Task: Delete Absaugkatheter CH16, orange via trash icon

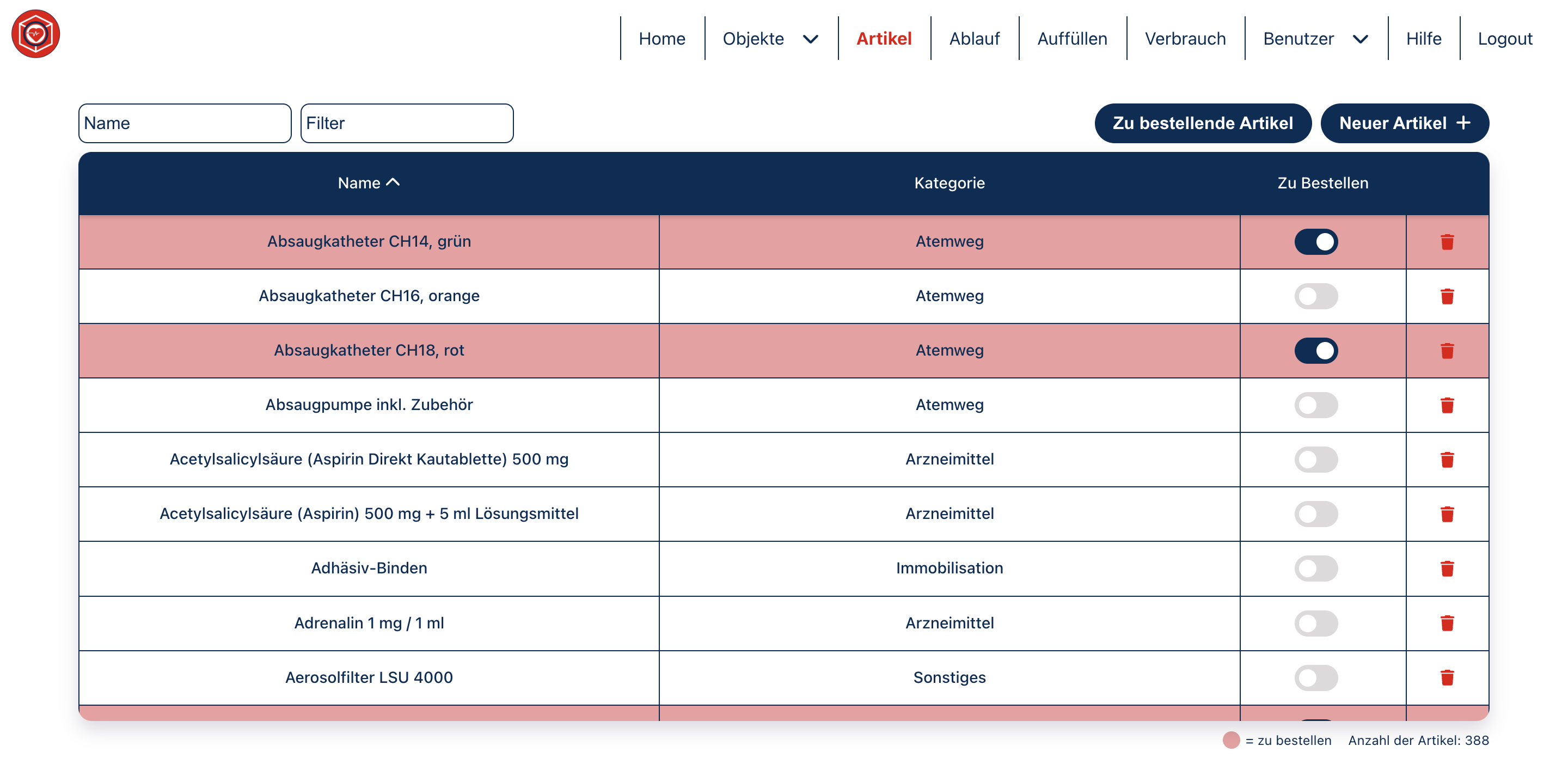Action: tap(1447, 297)
